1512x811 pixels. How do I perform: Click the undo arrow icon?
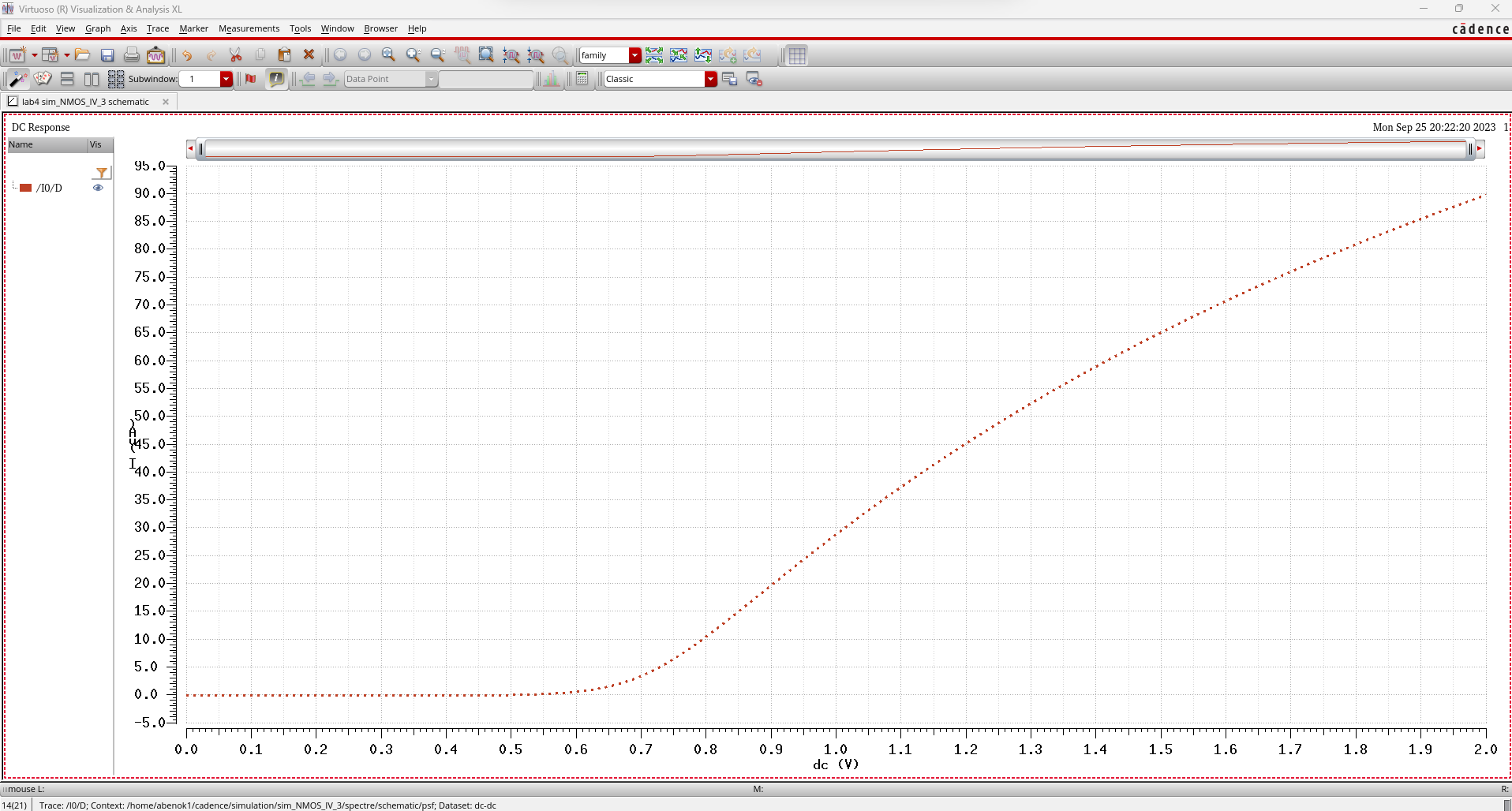187,55
